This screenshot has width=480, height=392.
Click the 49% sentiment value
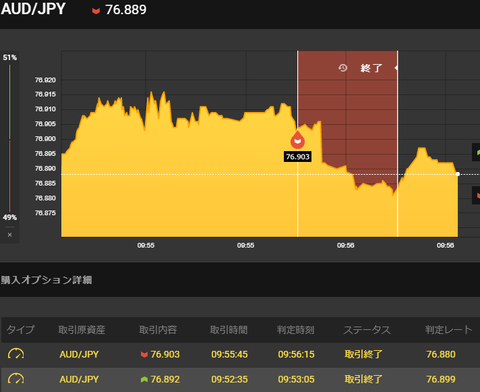tap(10, 217)
